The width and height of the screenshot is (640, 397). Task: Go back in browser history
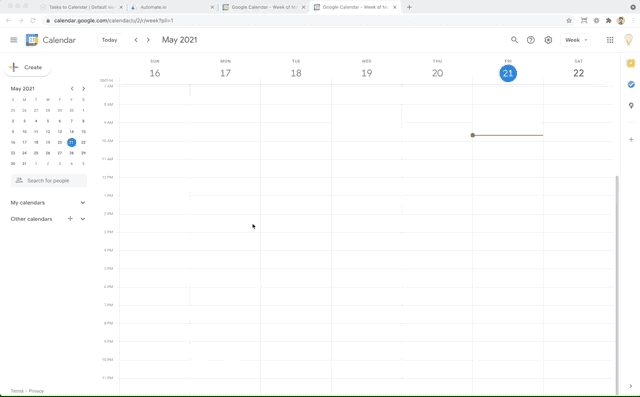click(x=8, y=20)
